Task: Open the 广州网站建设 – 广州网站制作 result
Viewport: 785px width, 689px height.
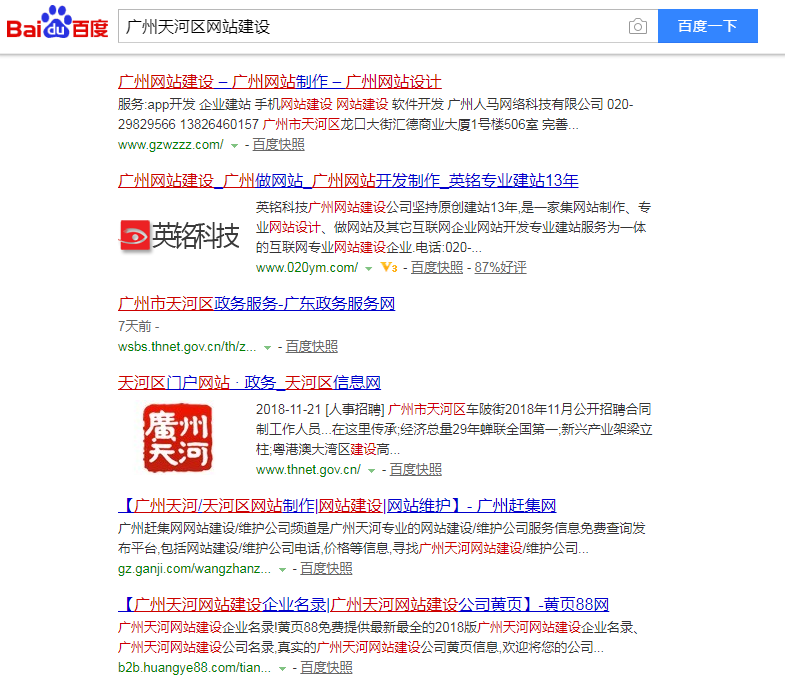Action: point(279,82)
